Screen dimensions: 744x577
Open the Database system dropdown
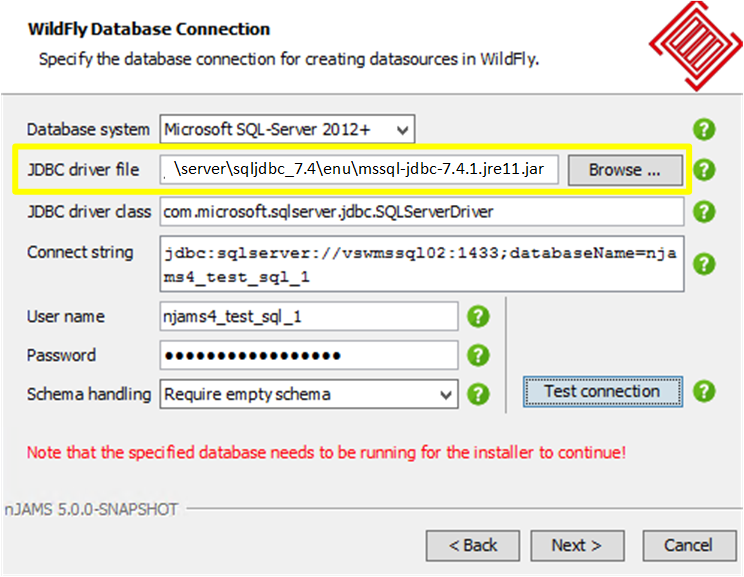pyautogui.click(x=288, y=129)
